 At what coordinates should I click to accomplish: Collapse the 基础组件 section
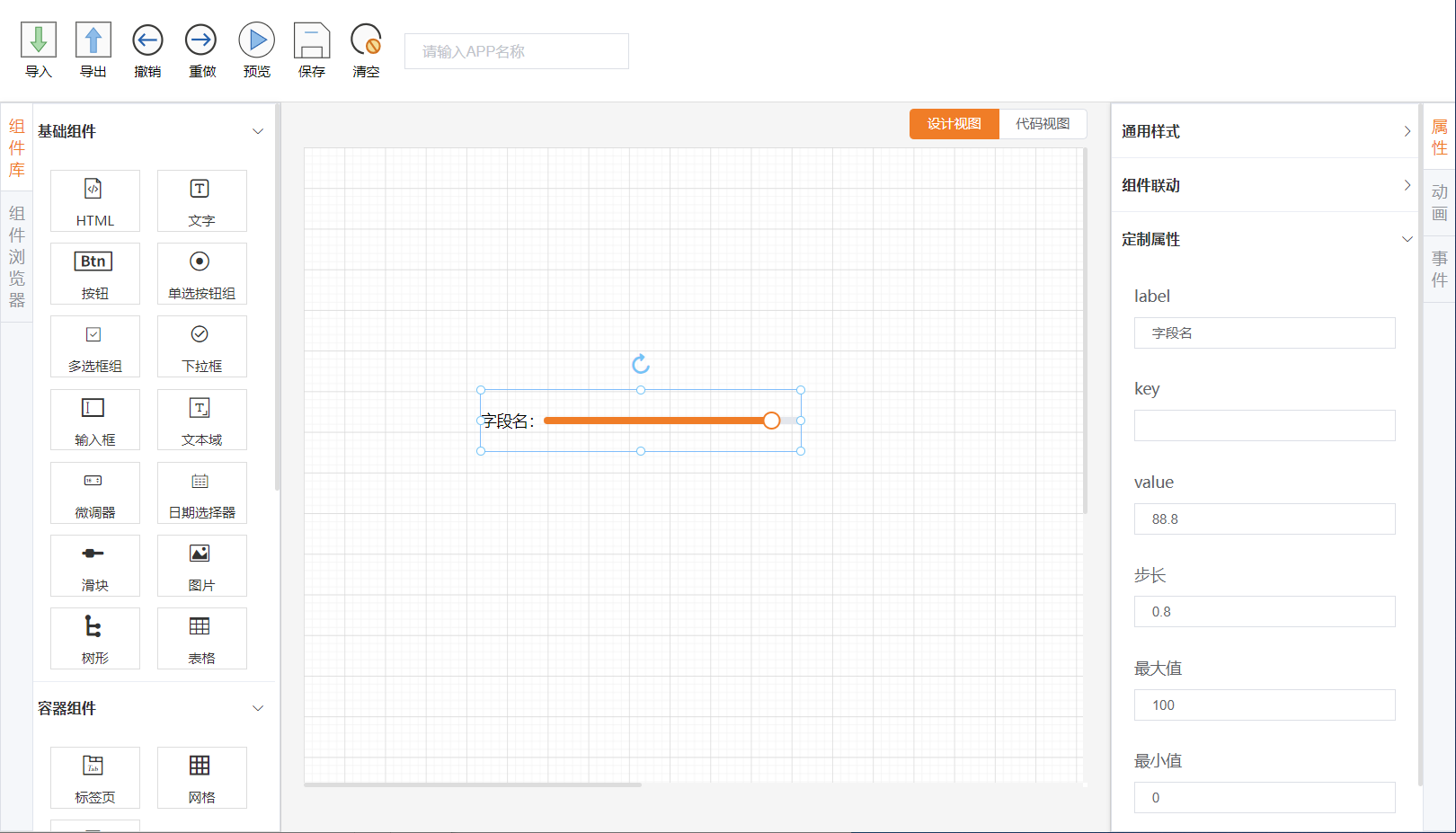click(x=258, y=131)
